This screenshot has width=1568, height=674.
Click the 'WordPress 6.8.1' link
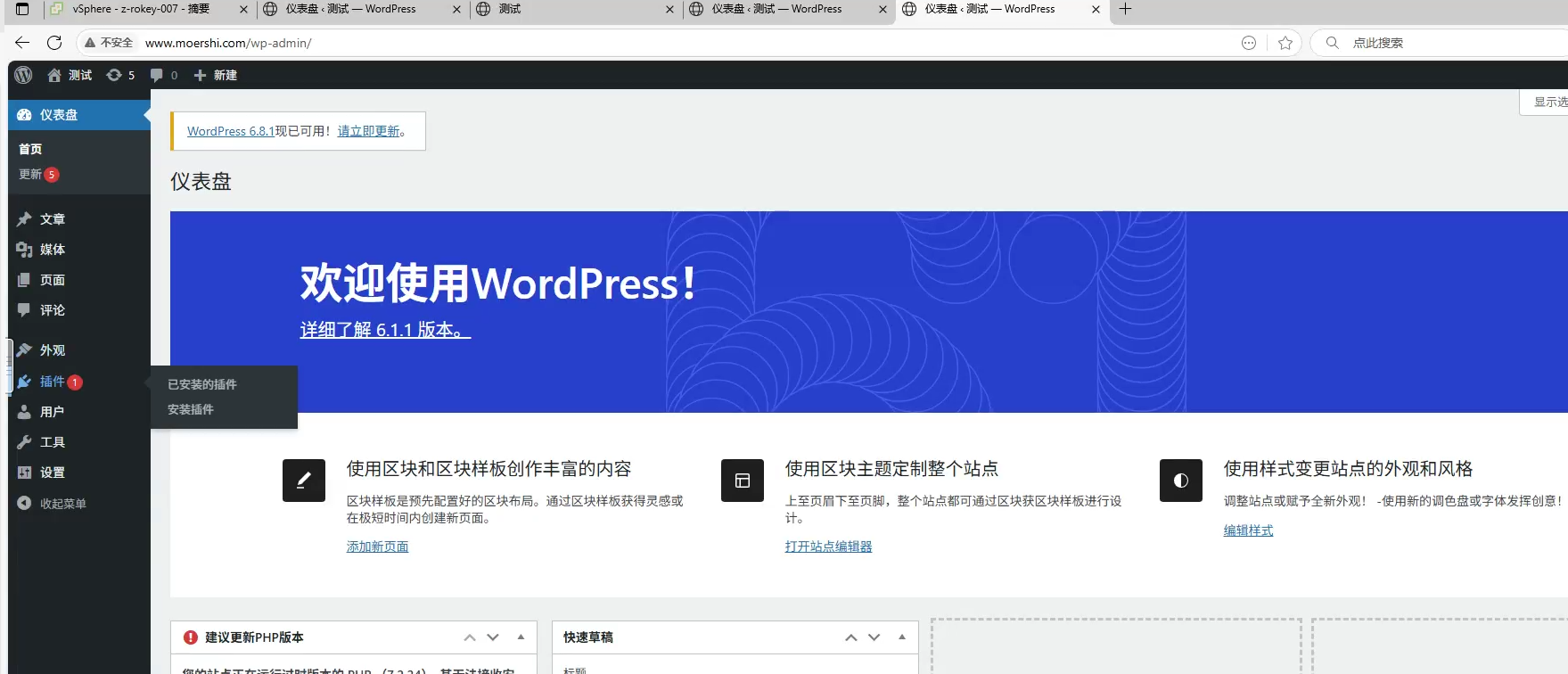point(231,131)
